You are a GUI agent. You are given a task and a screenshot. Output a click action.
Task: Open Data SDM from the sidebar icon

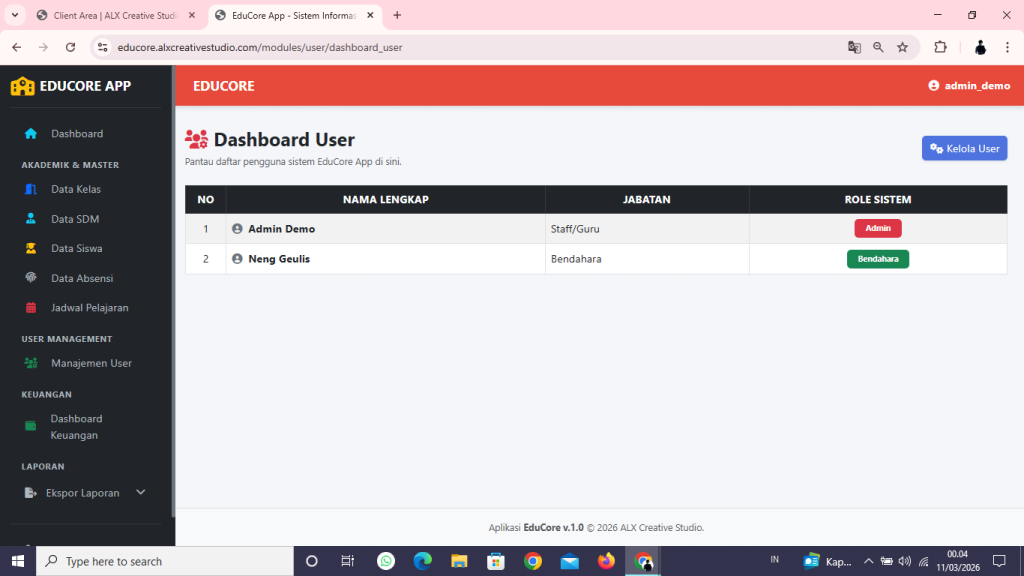click(x=30, y=218)
